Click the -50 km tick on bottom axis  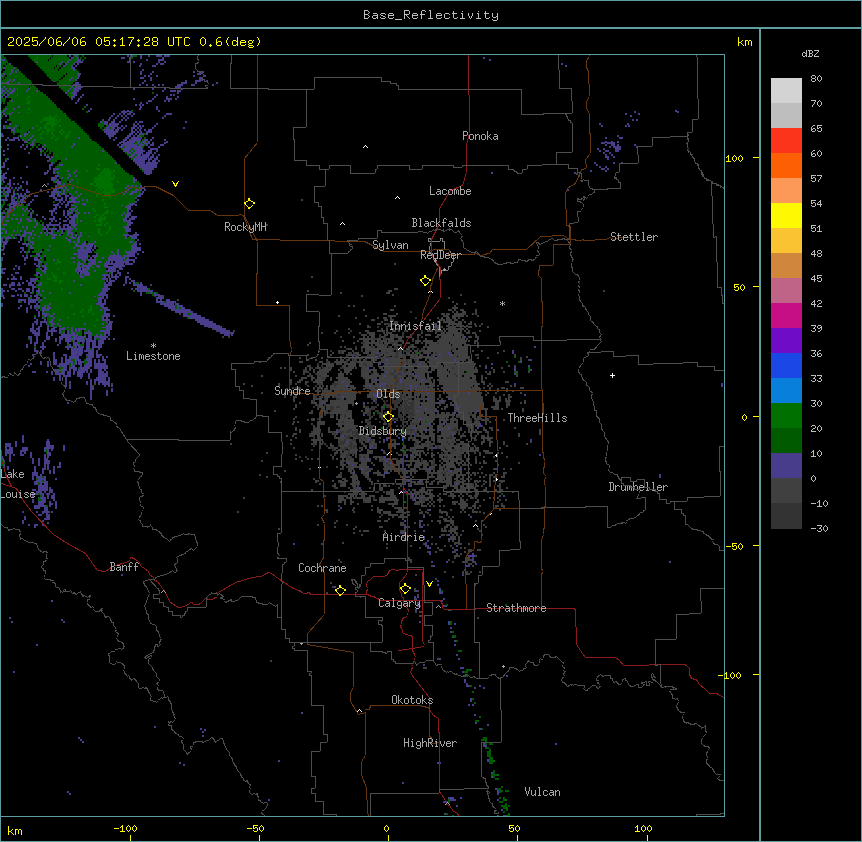[x=255, y=828]
